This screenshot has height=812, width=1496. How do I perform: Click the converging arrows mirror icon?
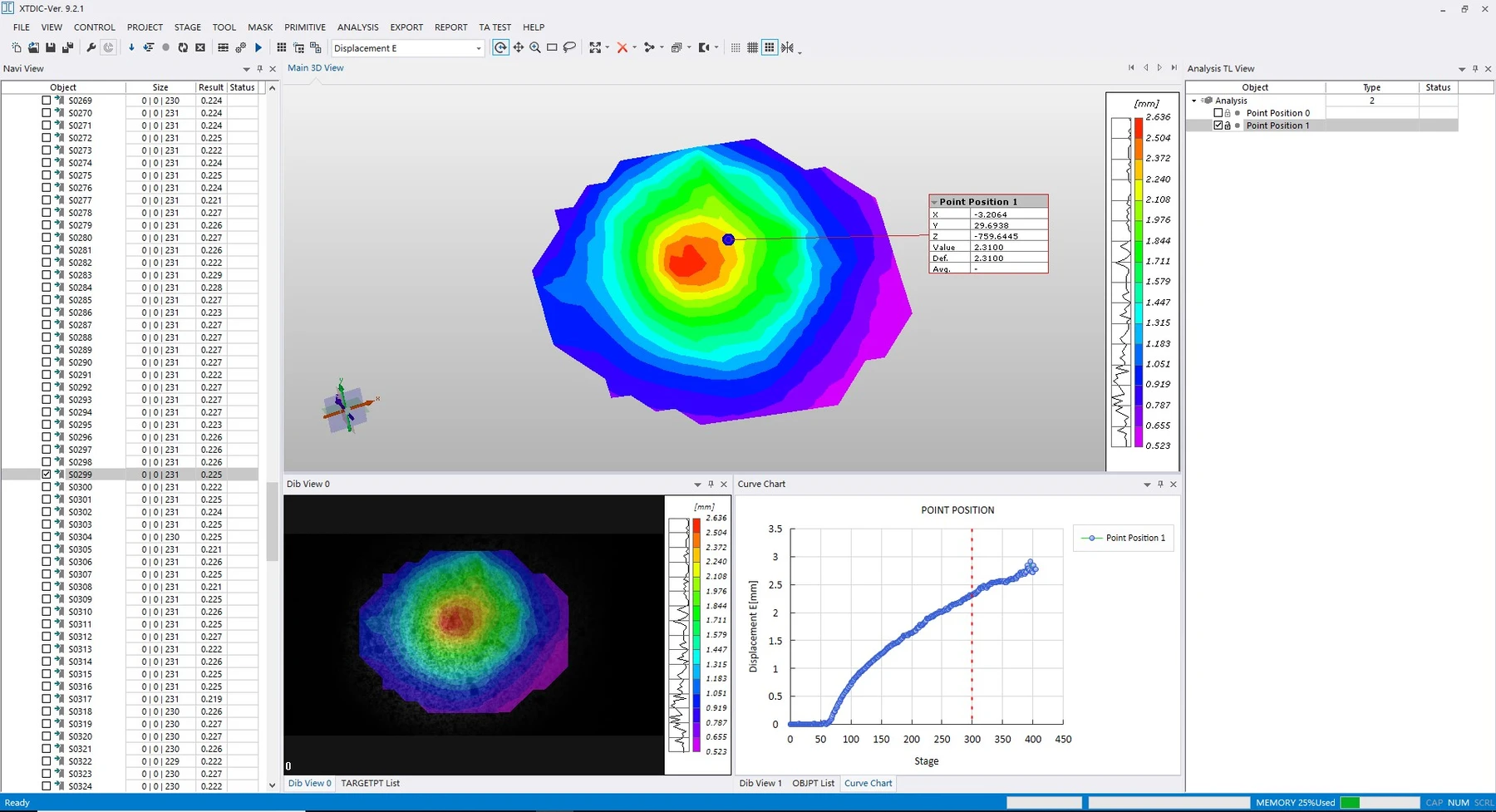pyautogui.click(x=787, y=48)
